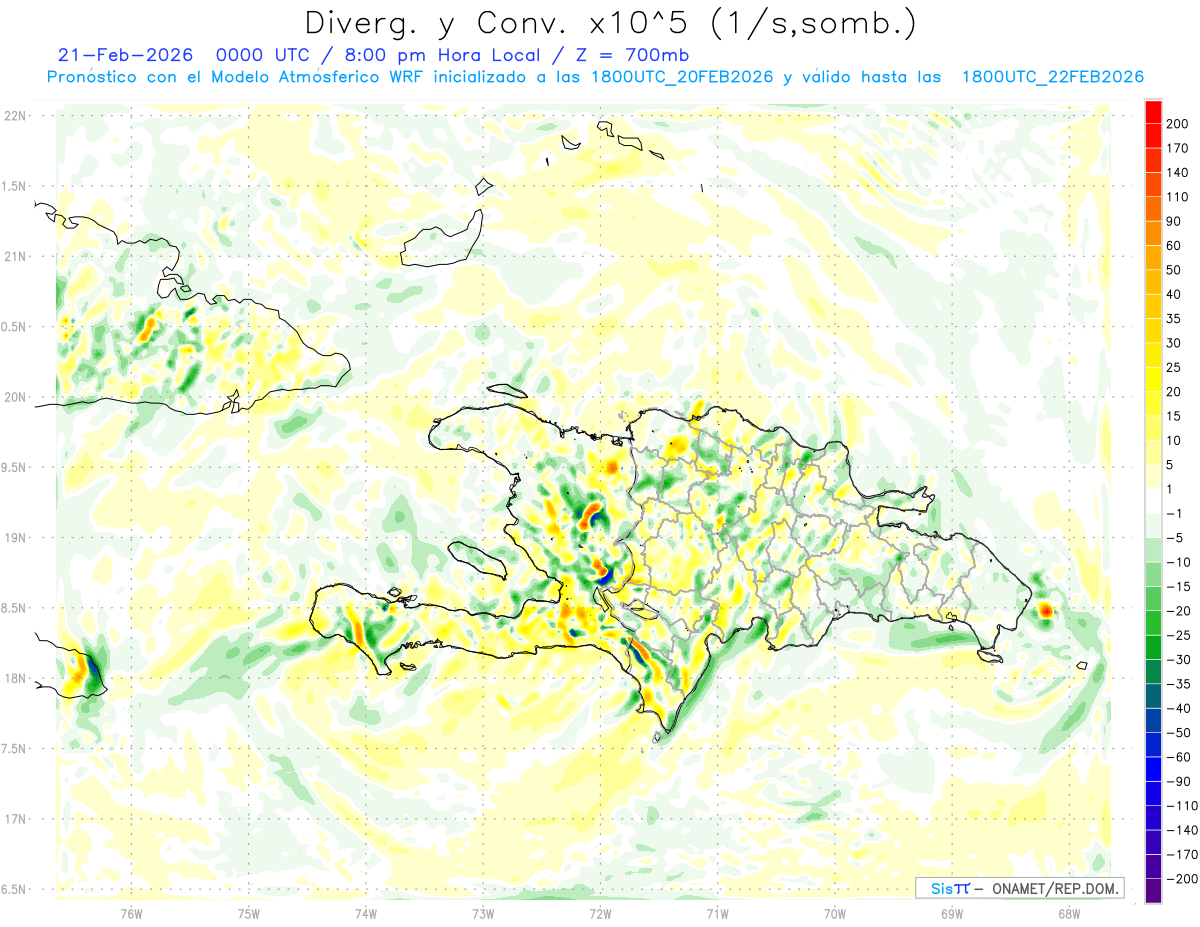
Task: Select the dark red swatch above 200
Action: tap(1153, 111)
